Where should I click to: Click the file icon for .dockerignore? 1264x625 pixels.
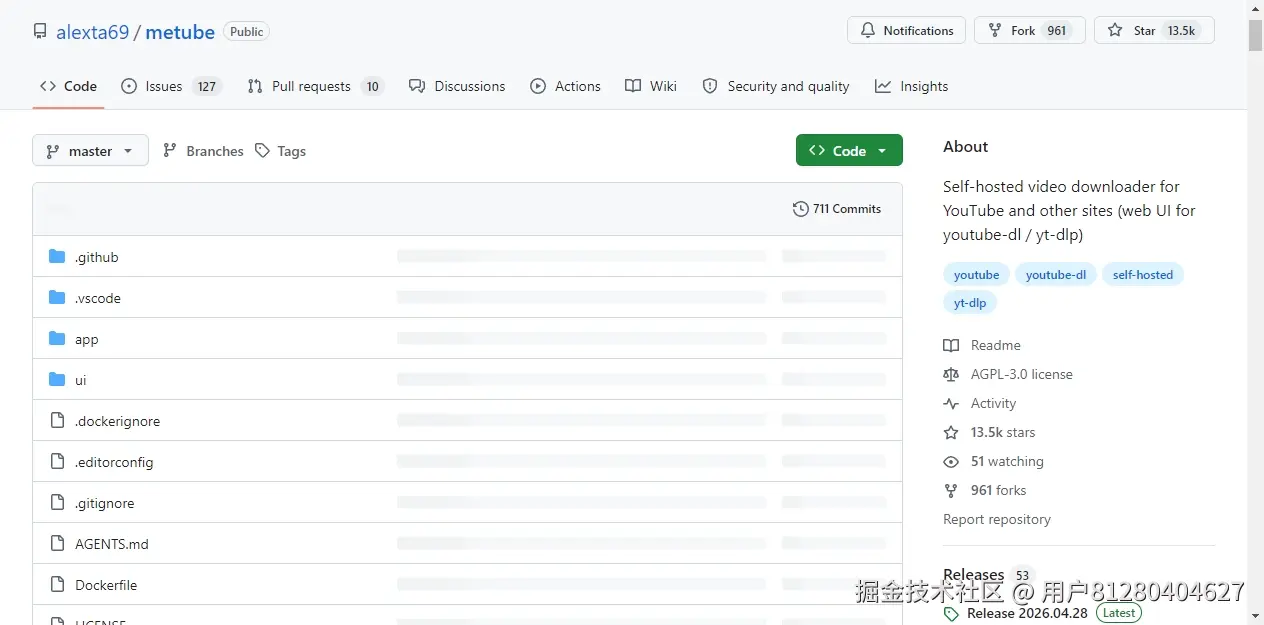(x=57, y=421)
